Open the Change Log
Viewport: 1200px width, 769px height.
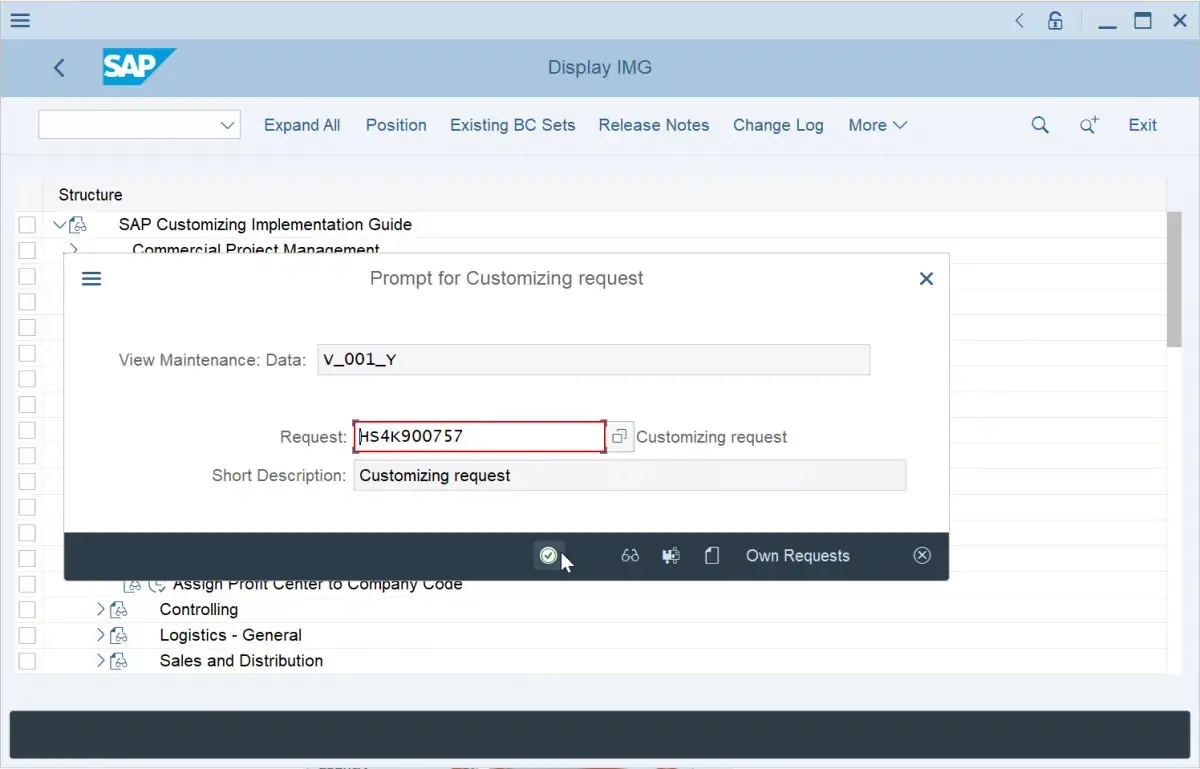[778, 125]
